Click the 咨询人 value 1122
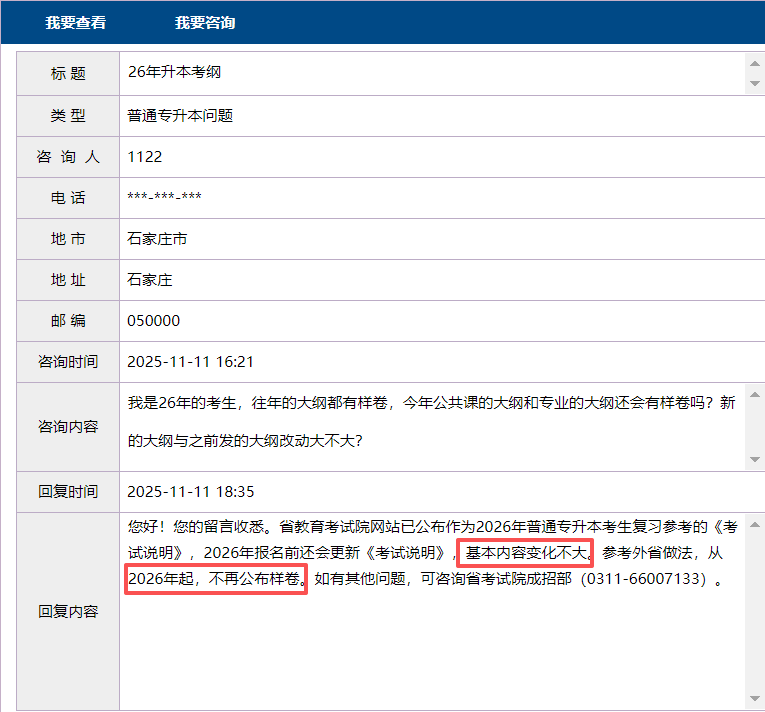The image size is (765, 712). pyautogui.click(x=145, y=157)
